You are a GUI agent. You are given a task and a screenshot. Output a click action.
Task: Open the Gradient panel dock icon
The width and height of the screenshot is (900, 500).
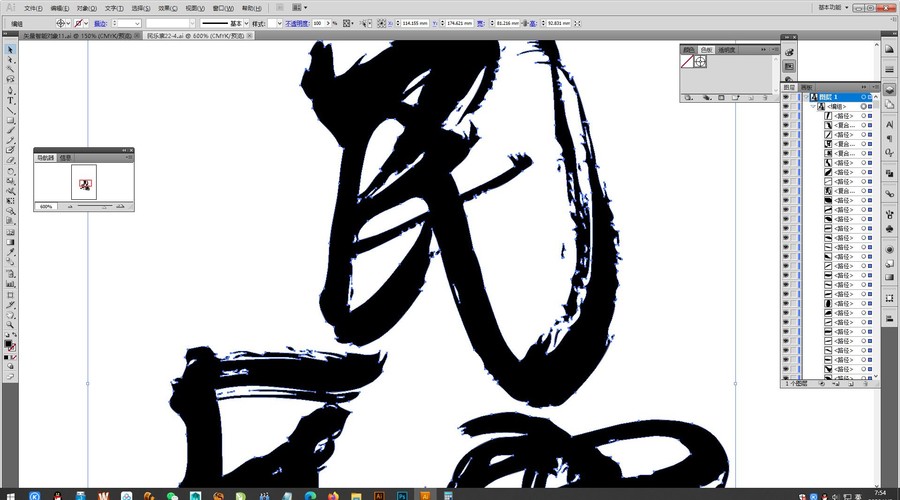(889, 277)
